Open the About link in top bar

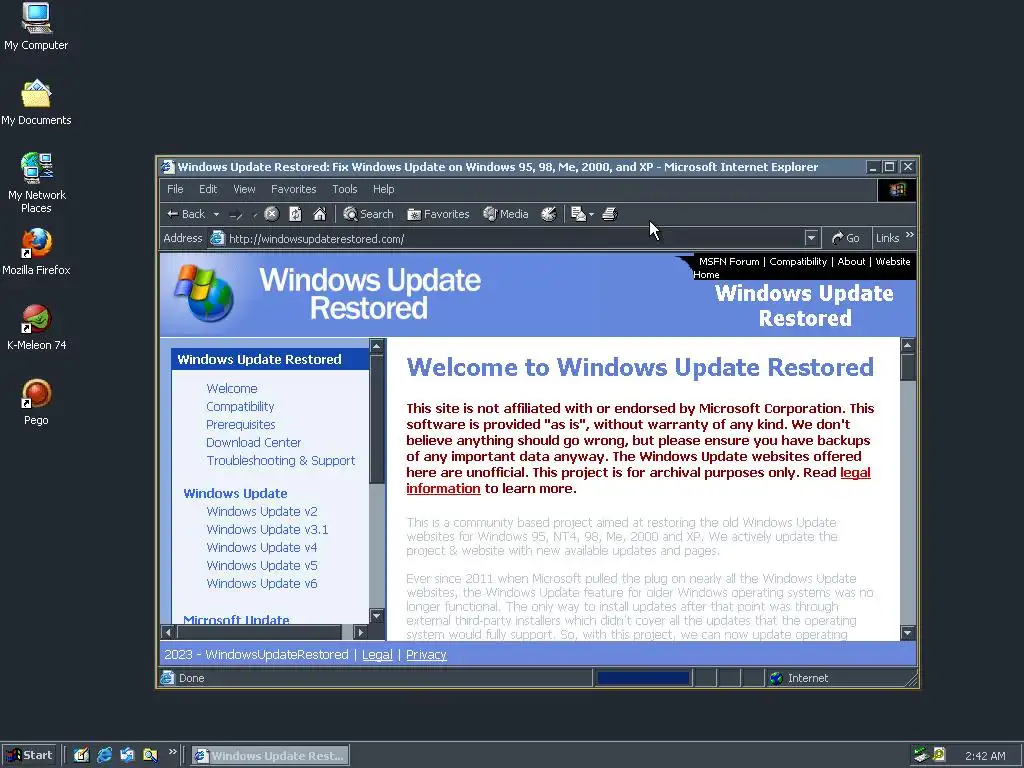(x=851, y=261)
